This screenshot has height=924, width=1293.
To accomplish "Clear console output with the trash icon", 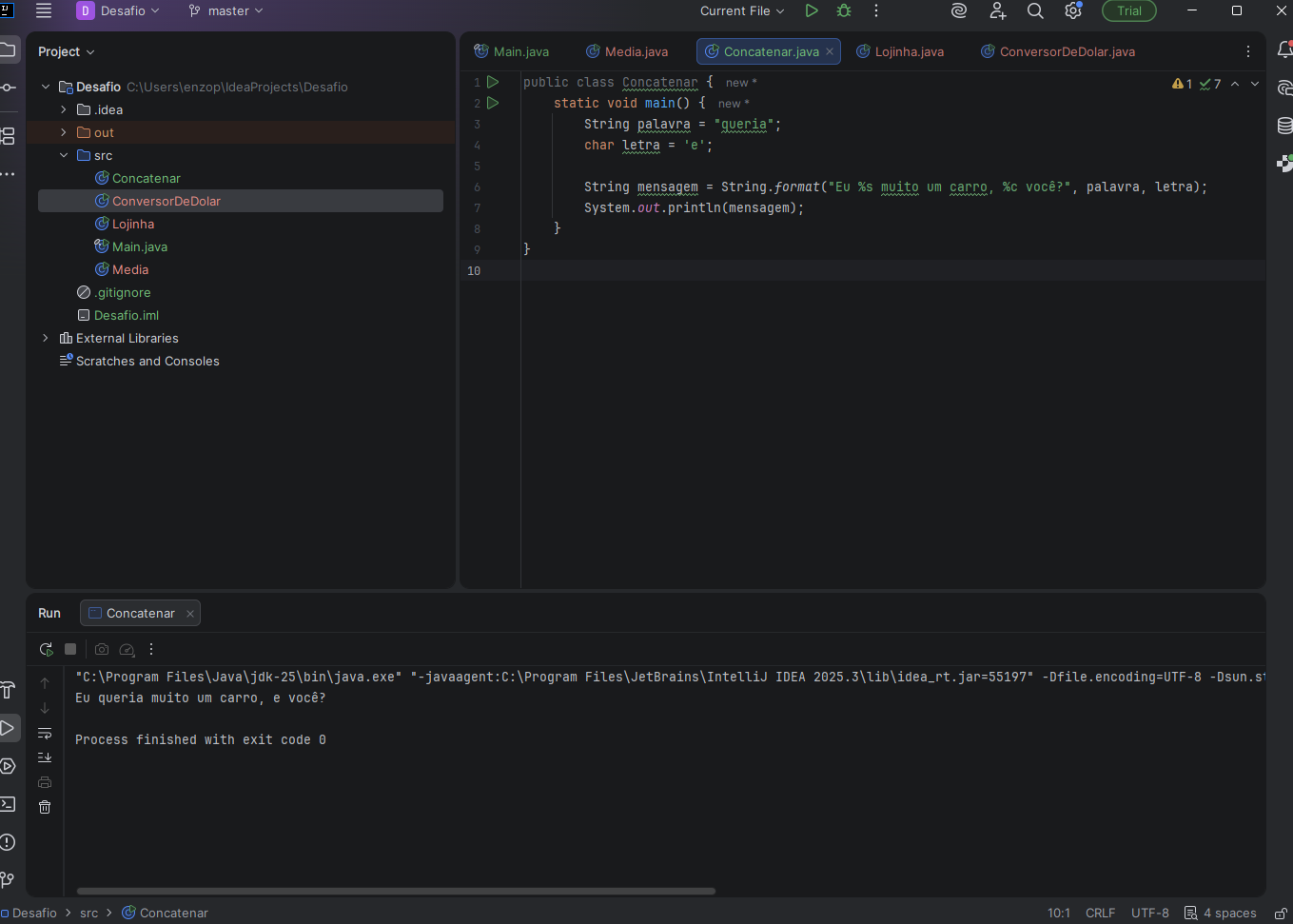I will (x=45, y=807).
